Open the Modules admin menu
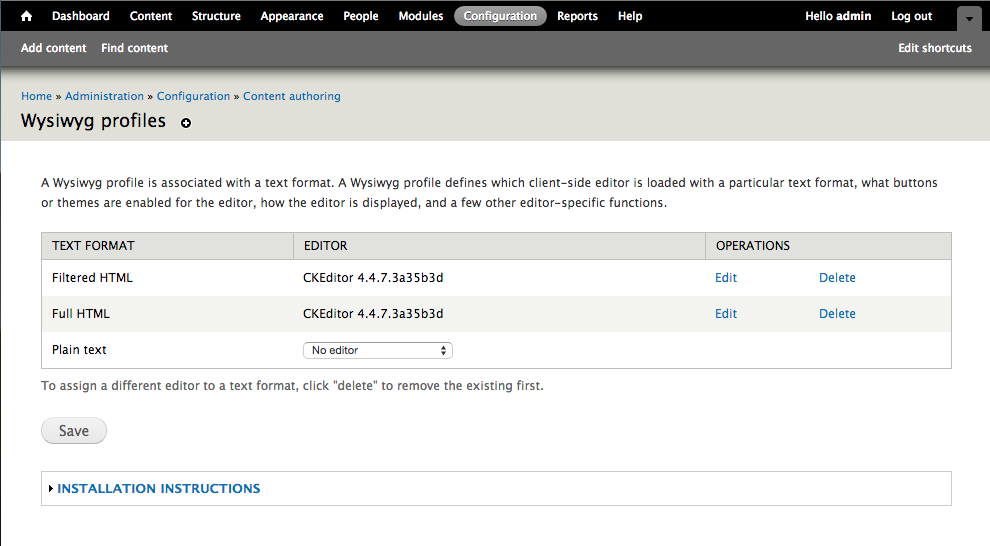This screenshot has height=546, width=990. tap(420, 16)
